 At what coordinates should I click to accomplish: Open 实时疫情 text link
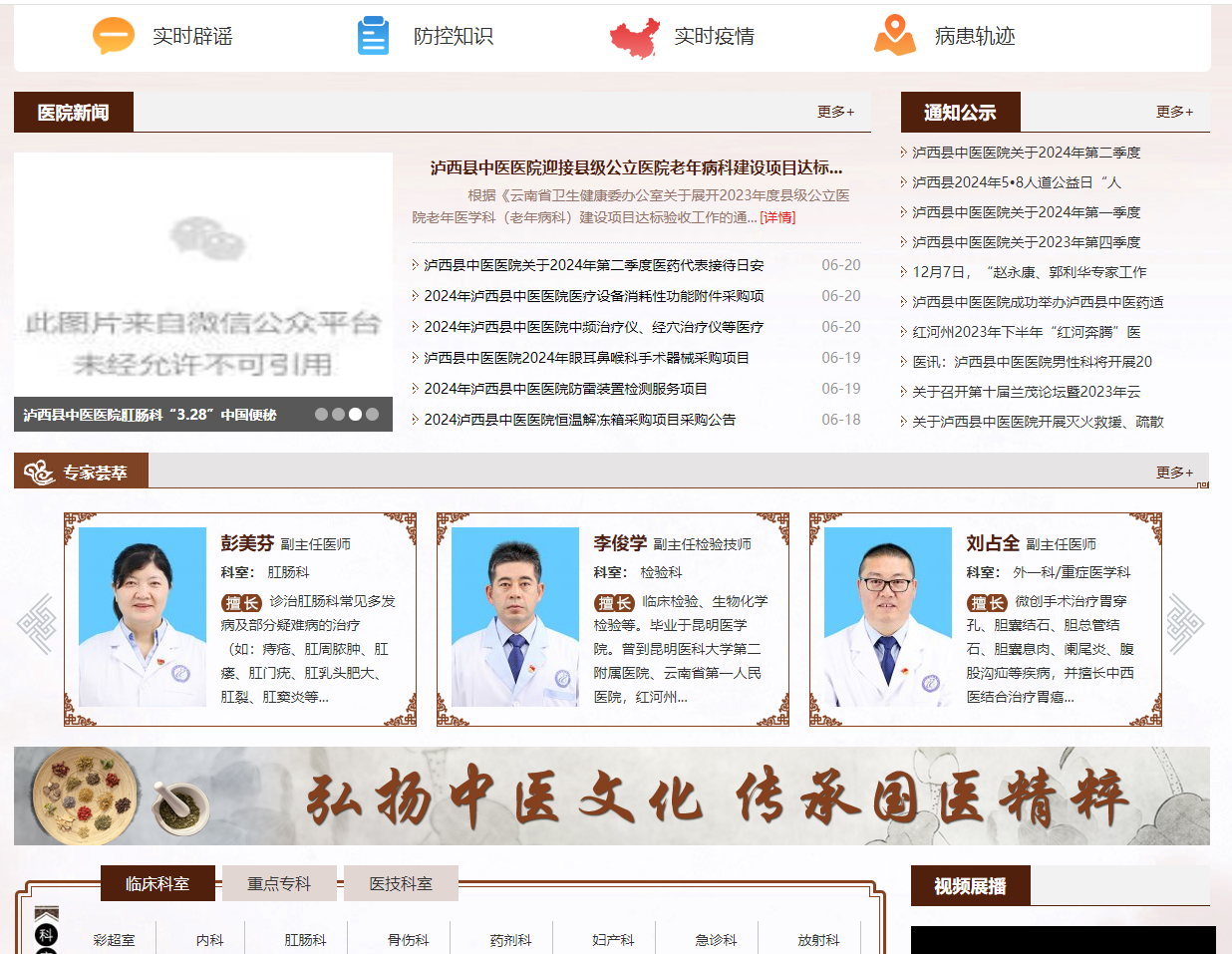[714, 36]
